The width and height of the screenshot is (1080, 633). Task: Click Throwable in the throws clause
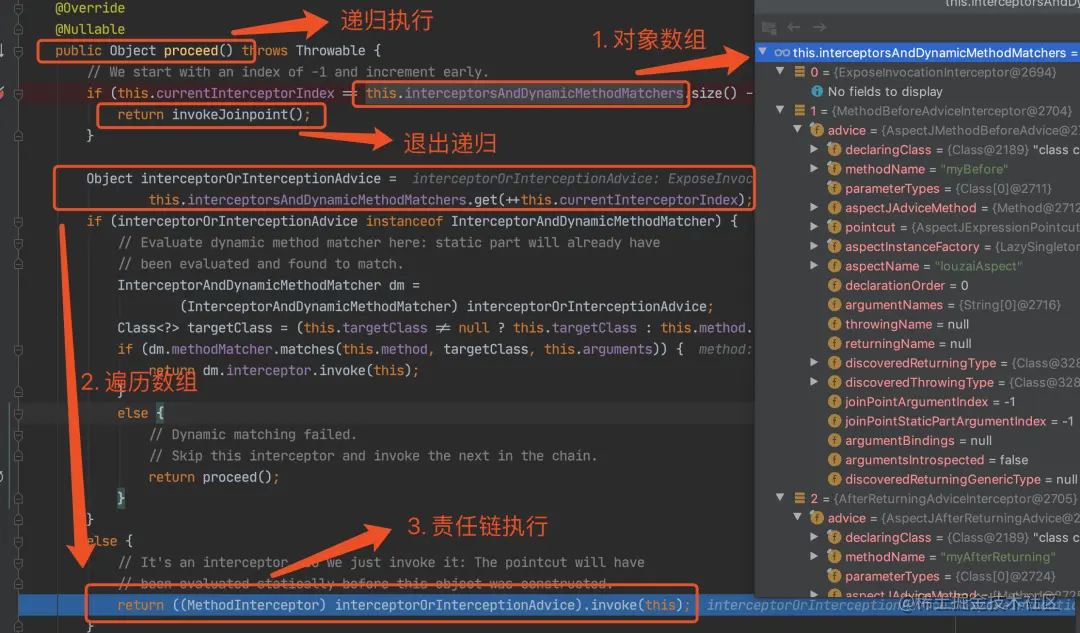pos(331,51)
